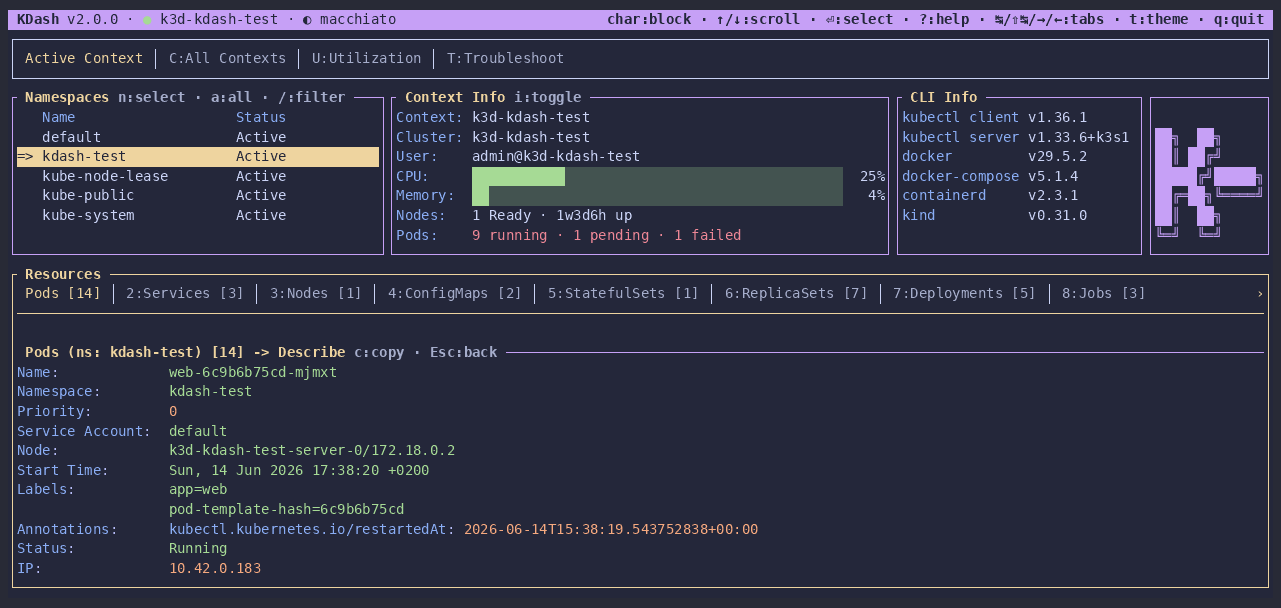The height and width of the screenshot is (608, 1281).
Task: Click the a:all hint in Namespaces header
Action: [x=231, y=97]
